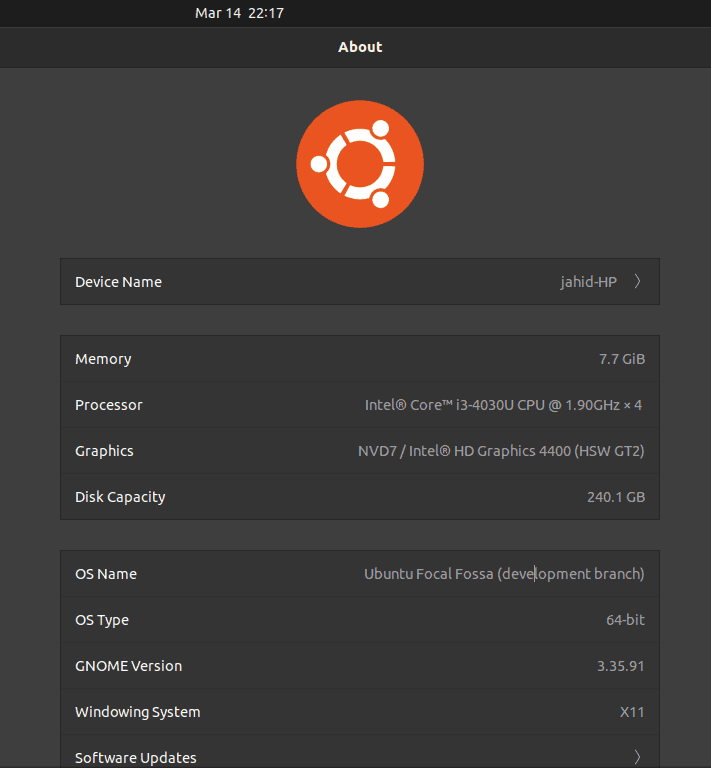Screen dimensions: 711x768
Task: Click the OS Name label
Action: pyautogui.click(x=106, y=574)
